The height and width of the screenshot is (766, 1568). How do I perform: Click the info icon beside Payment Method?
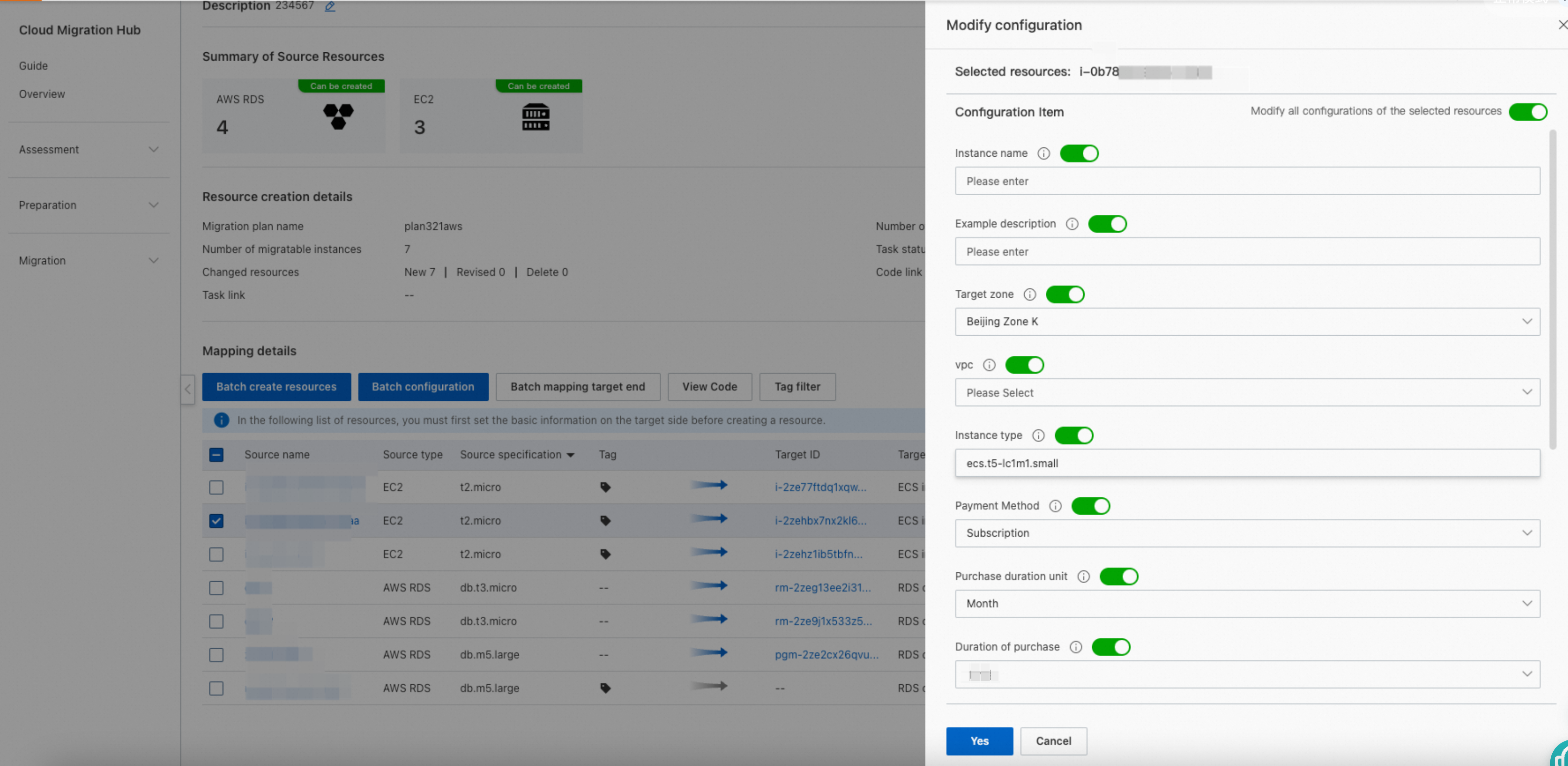point(1056,506)
